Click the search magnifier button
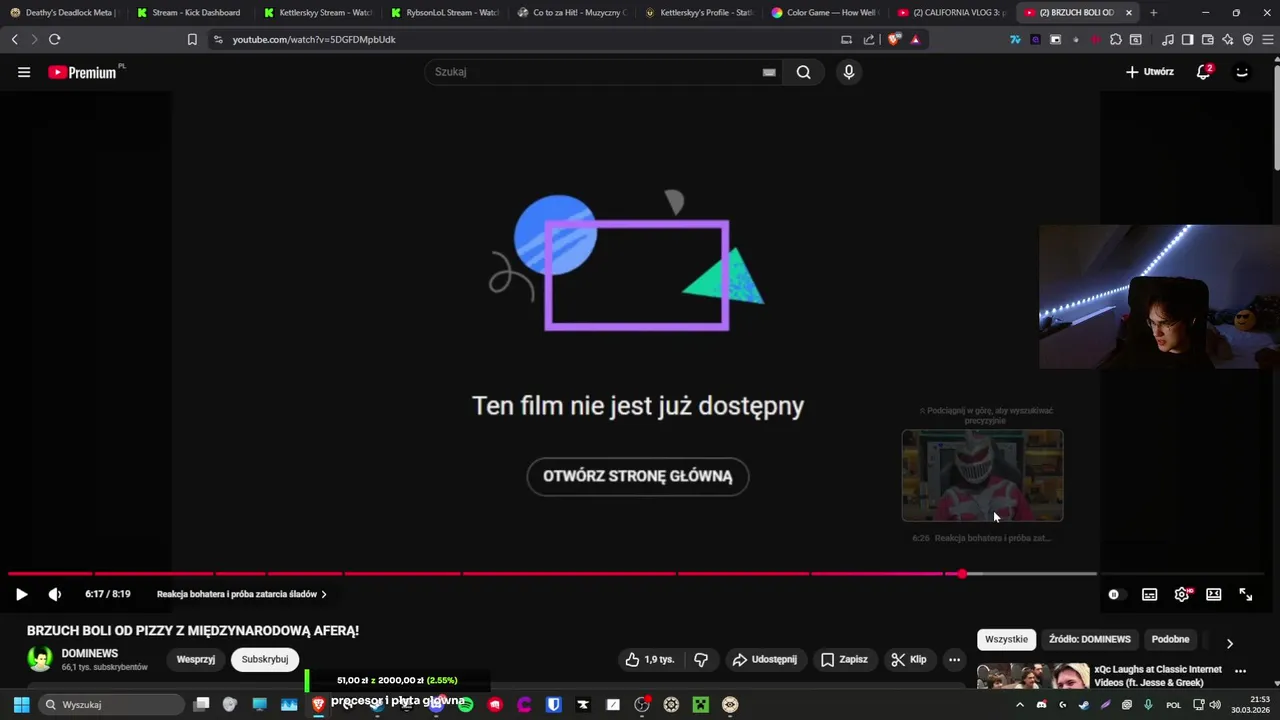The height and width of the screenshot is (720, 1280). [x=803, y=72]
